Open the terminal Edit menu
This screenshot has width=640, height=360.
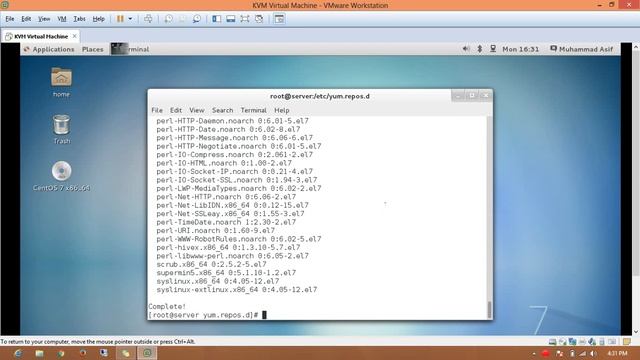coord(176,110)
